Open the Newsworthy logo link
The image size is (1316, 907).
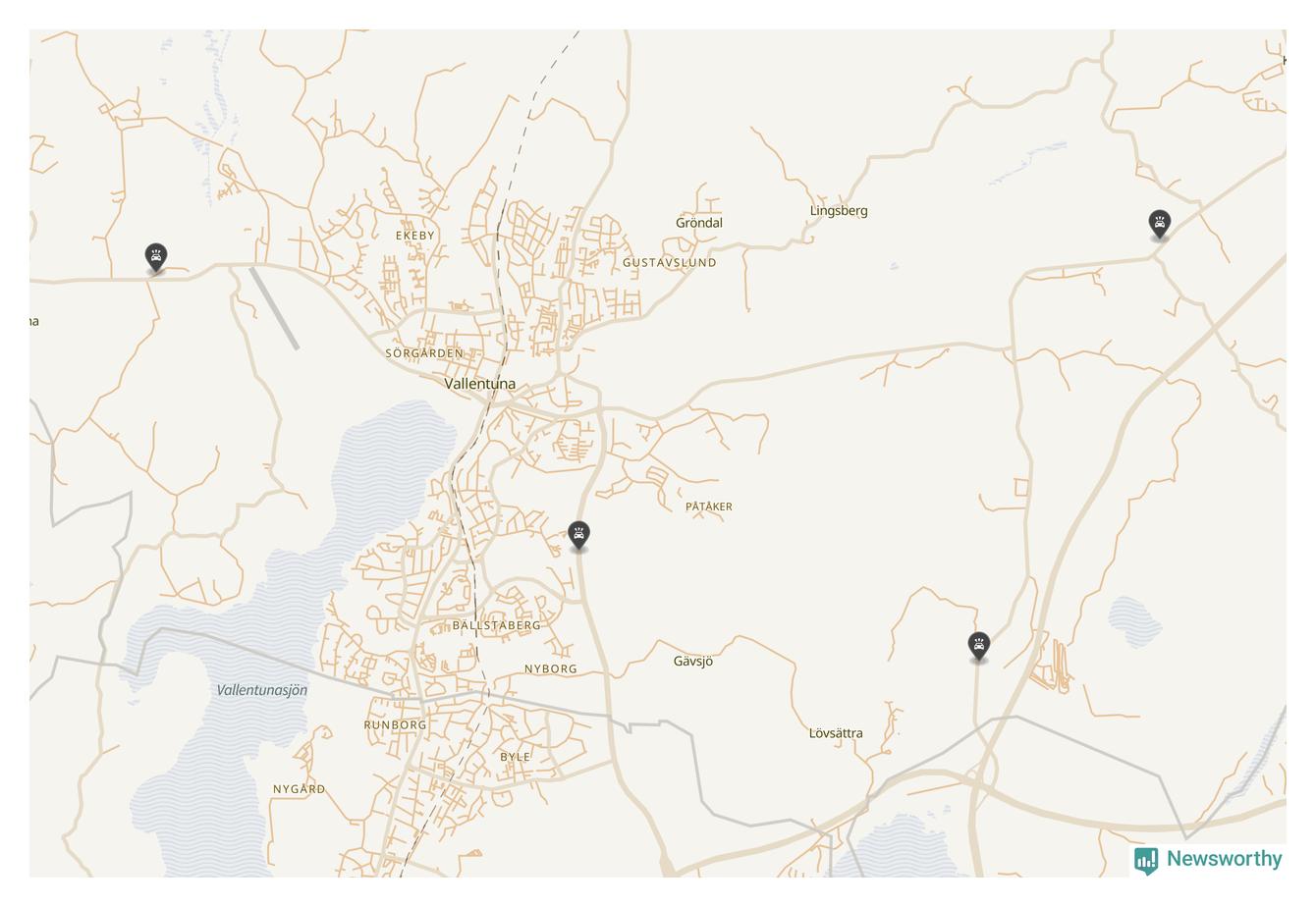pos(1209,860)
